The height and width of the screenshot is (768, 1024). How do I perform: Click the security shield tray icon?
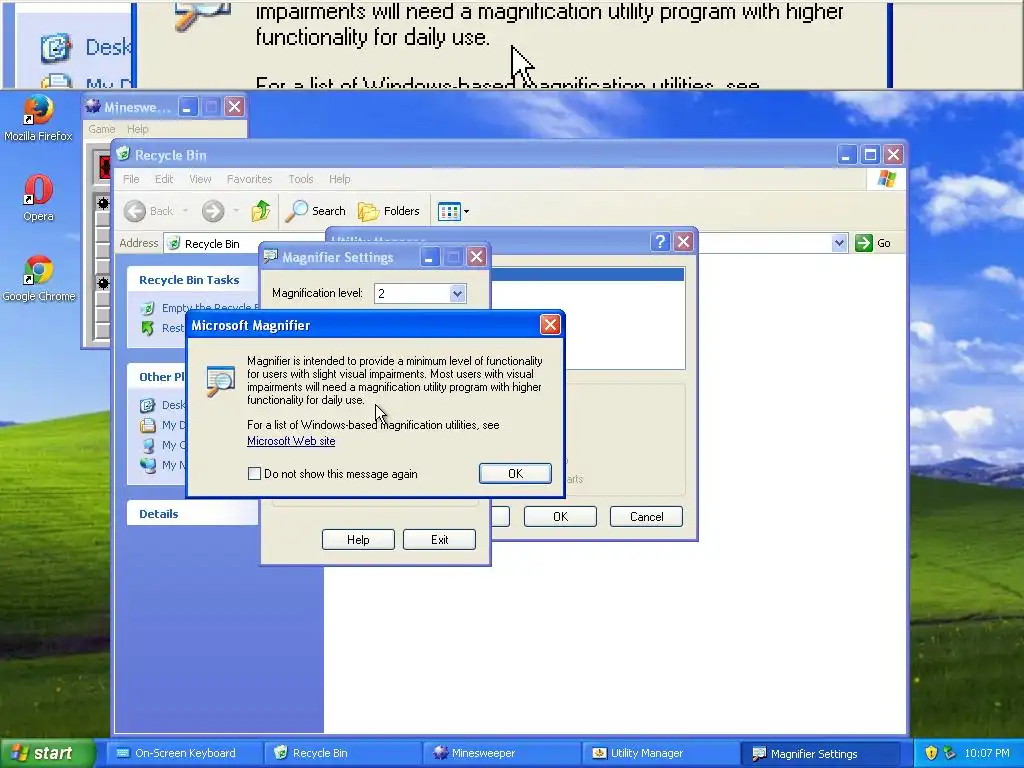(x=931, y=753)
